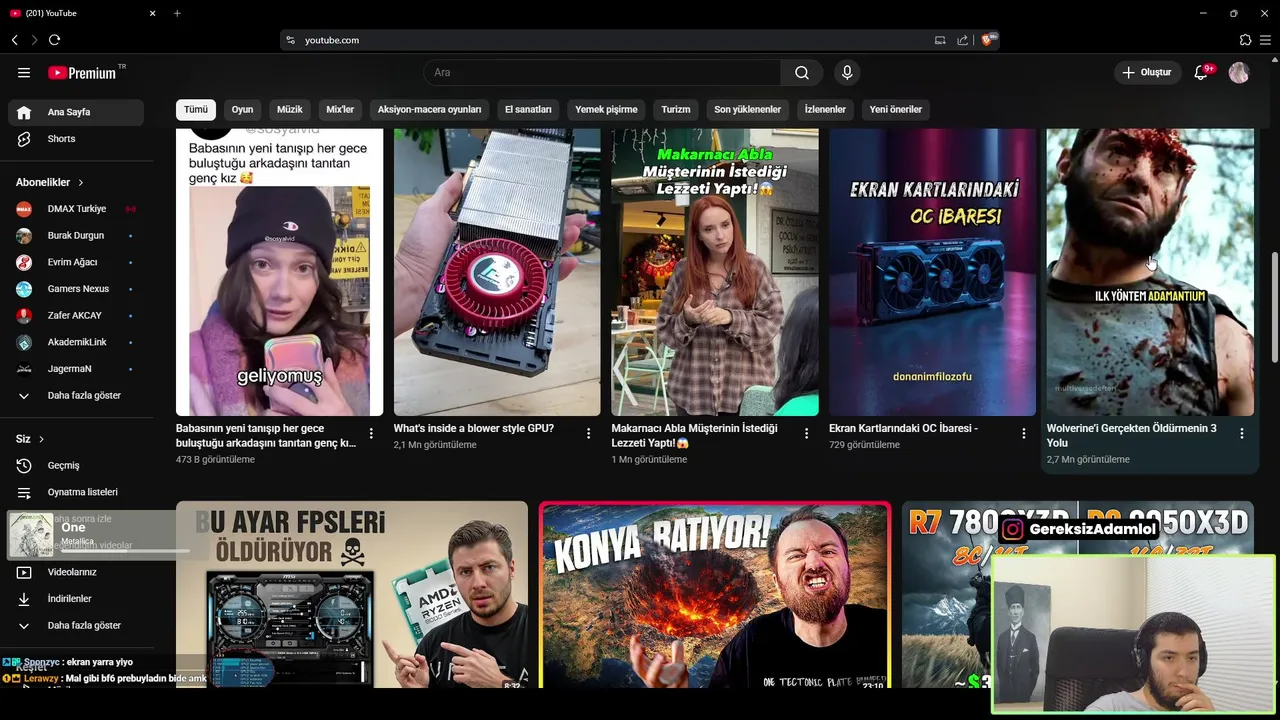Expand the Siz section chevron
The image size is (1280, 720).
coord(41,439)
